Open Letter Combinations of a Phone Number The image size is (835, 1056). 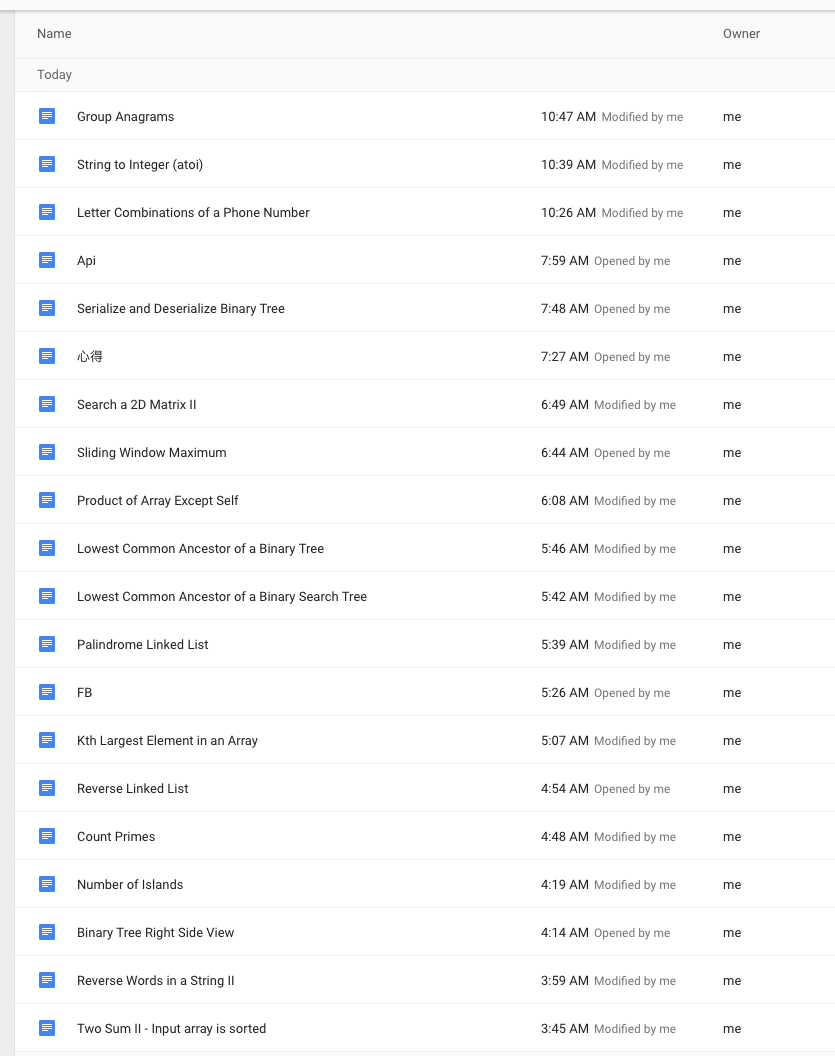[193, 212]
